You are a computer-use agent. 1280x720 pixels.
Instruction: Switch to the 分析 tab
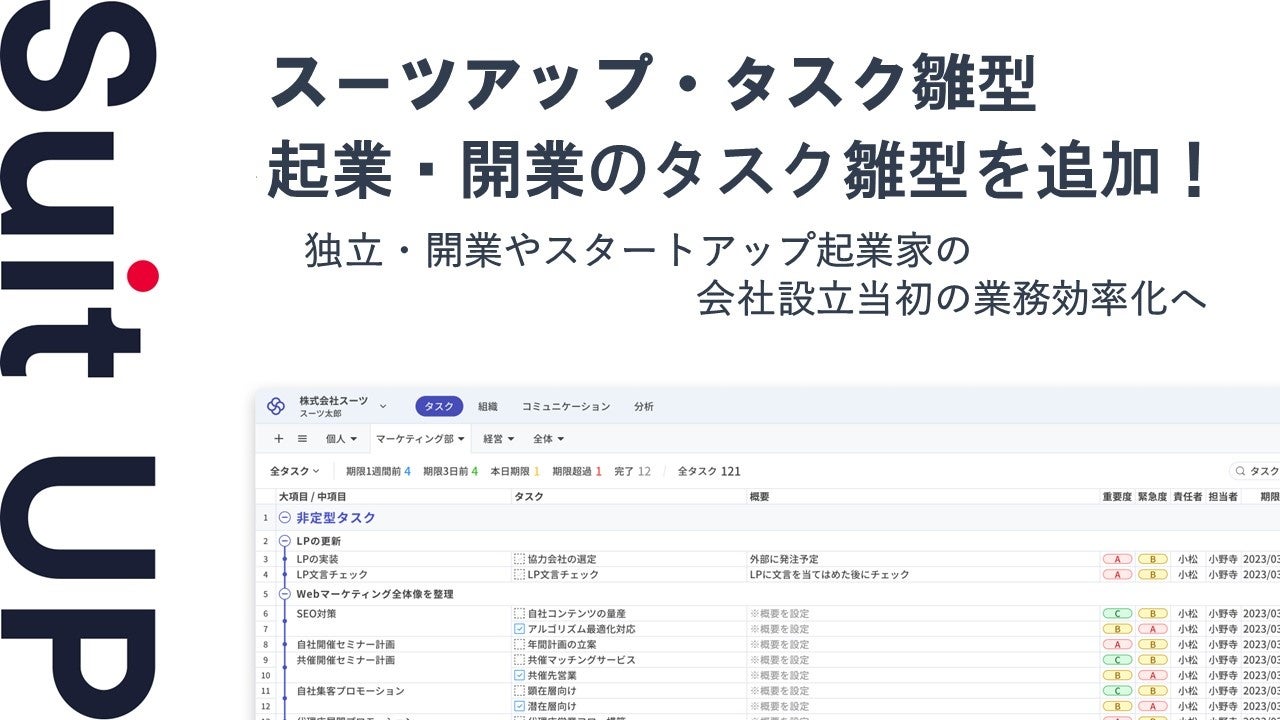644,407
